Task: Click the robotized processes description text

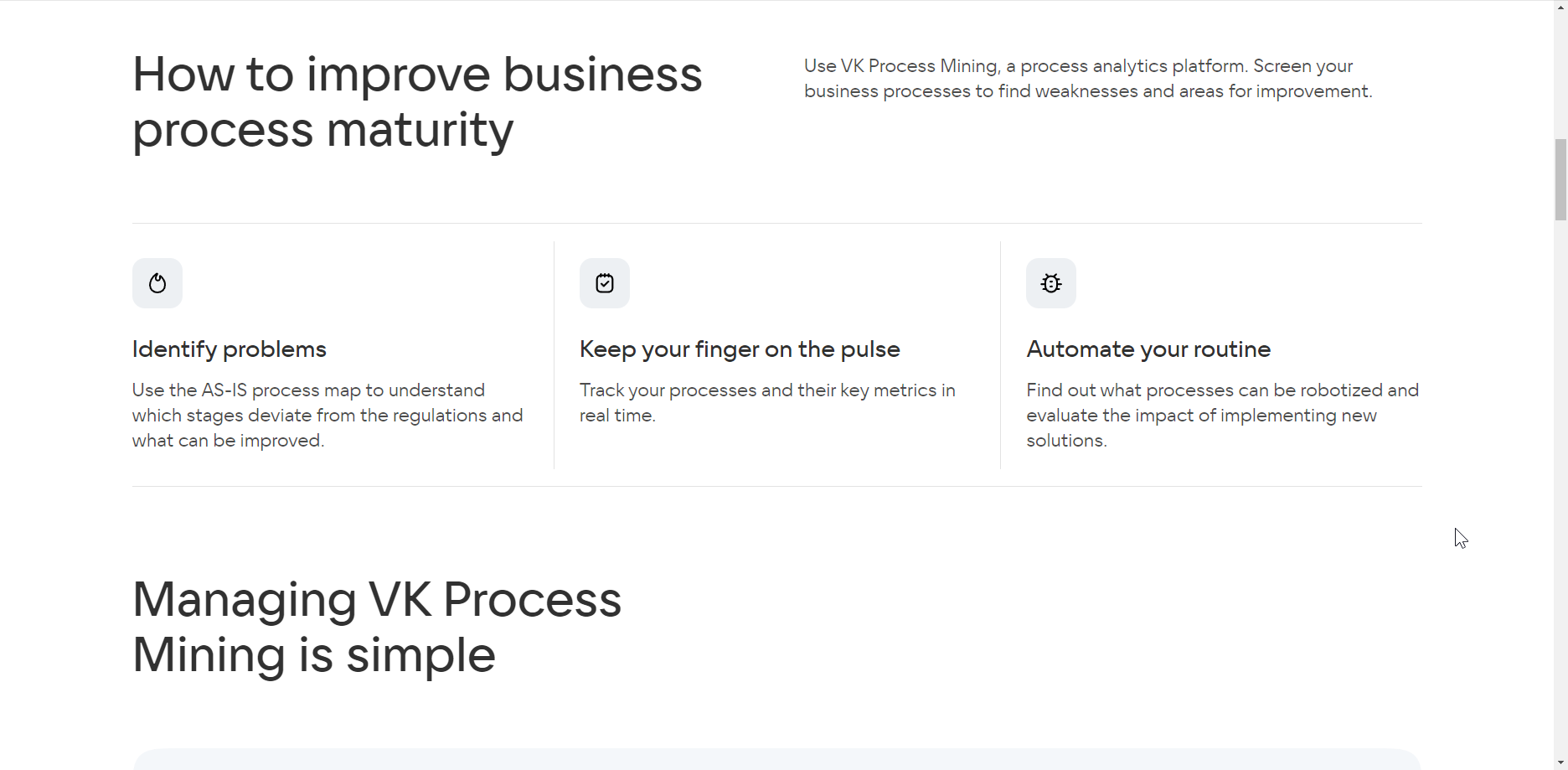Action: pyautogui.click(x=1223, y=416)
